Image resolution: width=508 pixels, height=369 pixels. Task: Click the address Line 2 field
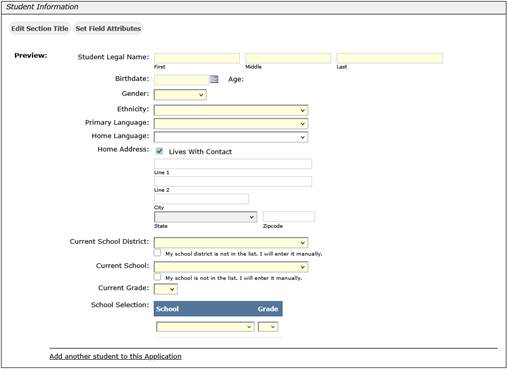[233, 181]
